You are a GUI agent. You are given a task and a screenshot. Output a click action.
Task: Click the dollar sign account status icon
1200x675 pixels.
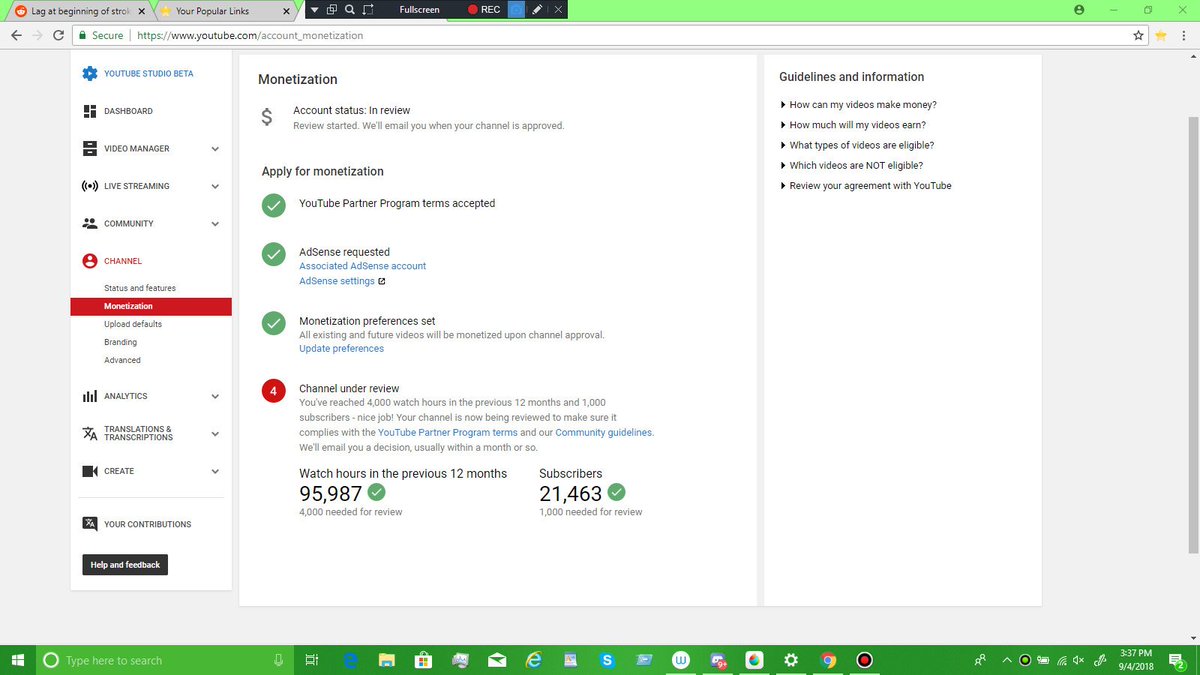point(266,117)
